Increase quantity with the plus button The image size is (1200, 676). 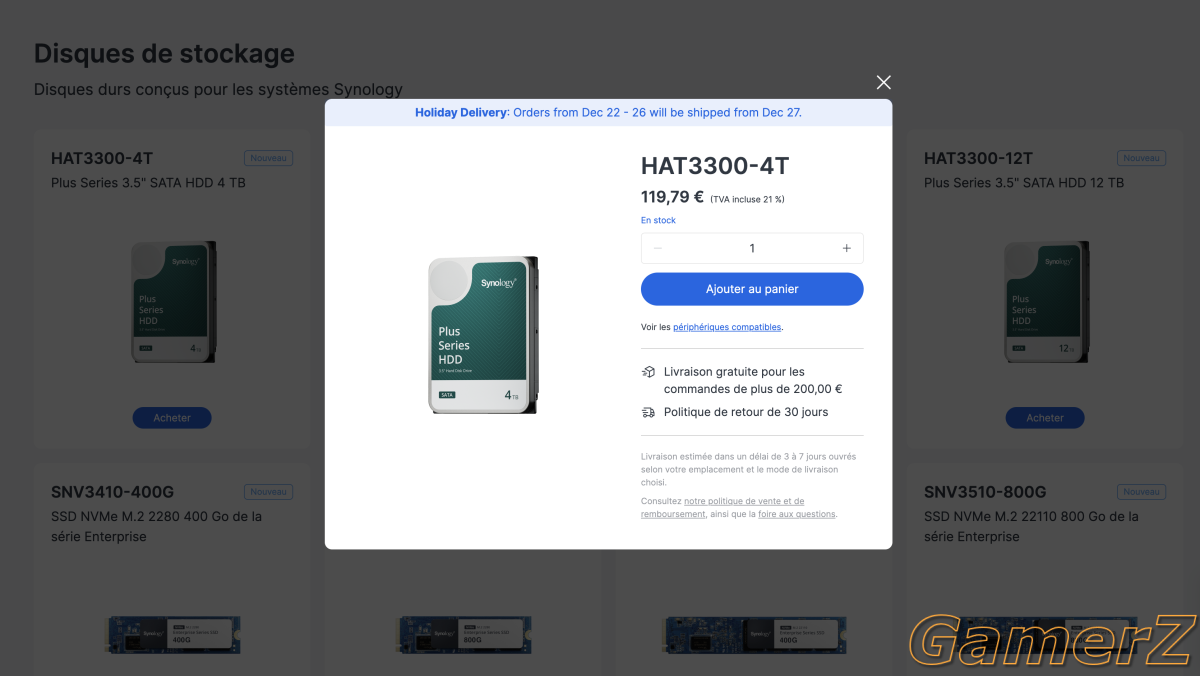click(x=846, y=248)
